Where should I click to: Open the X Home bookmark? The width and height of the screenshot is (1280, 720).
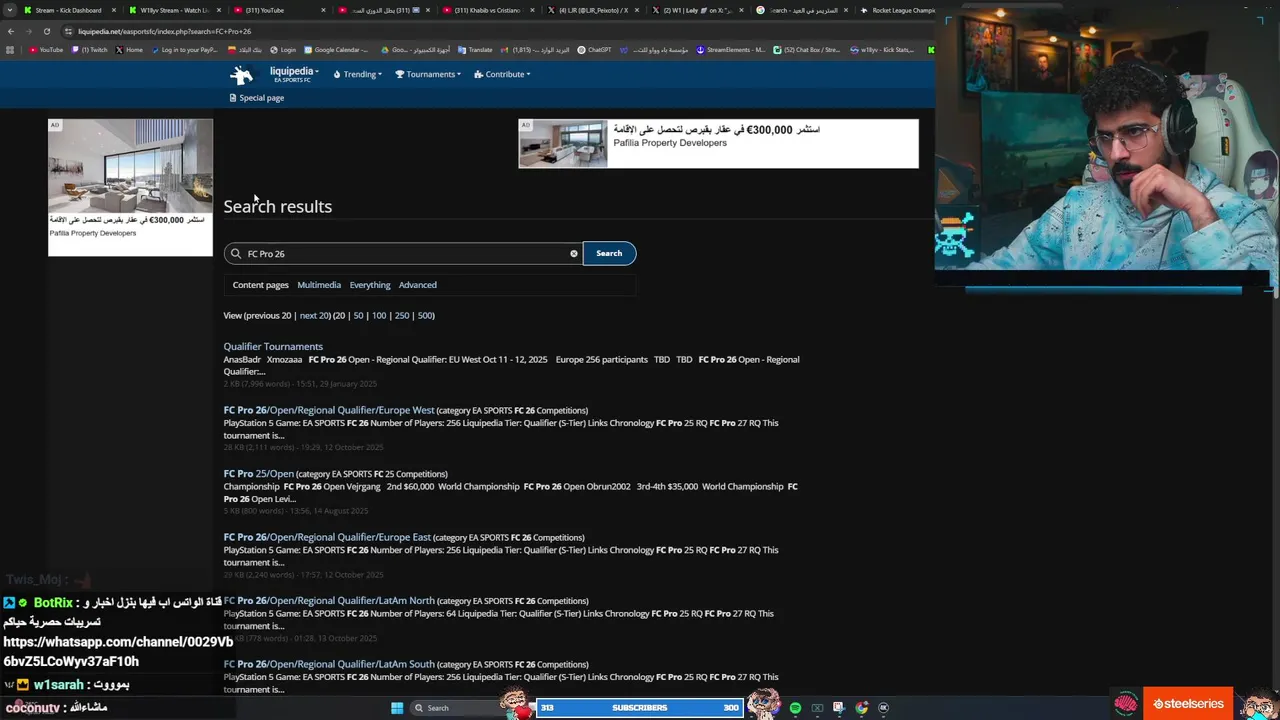coord(130,50)
